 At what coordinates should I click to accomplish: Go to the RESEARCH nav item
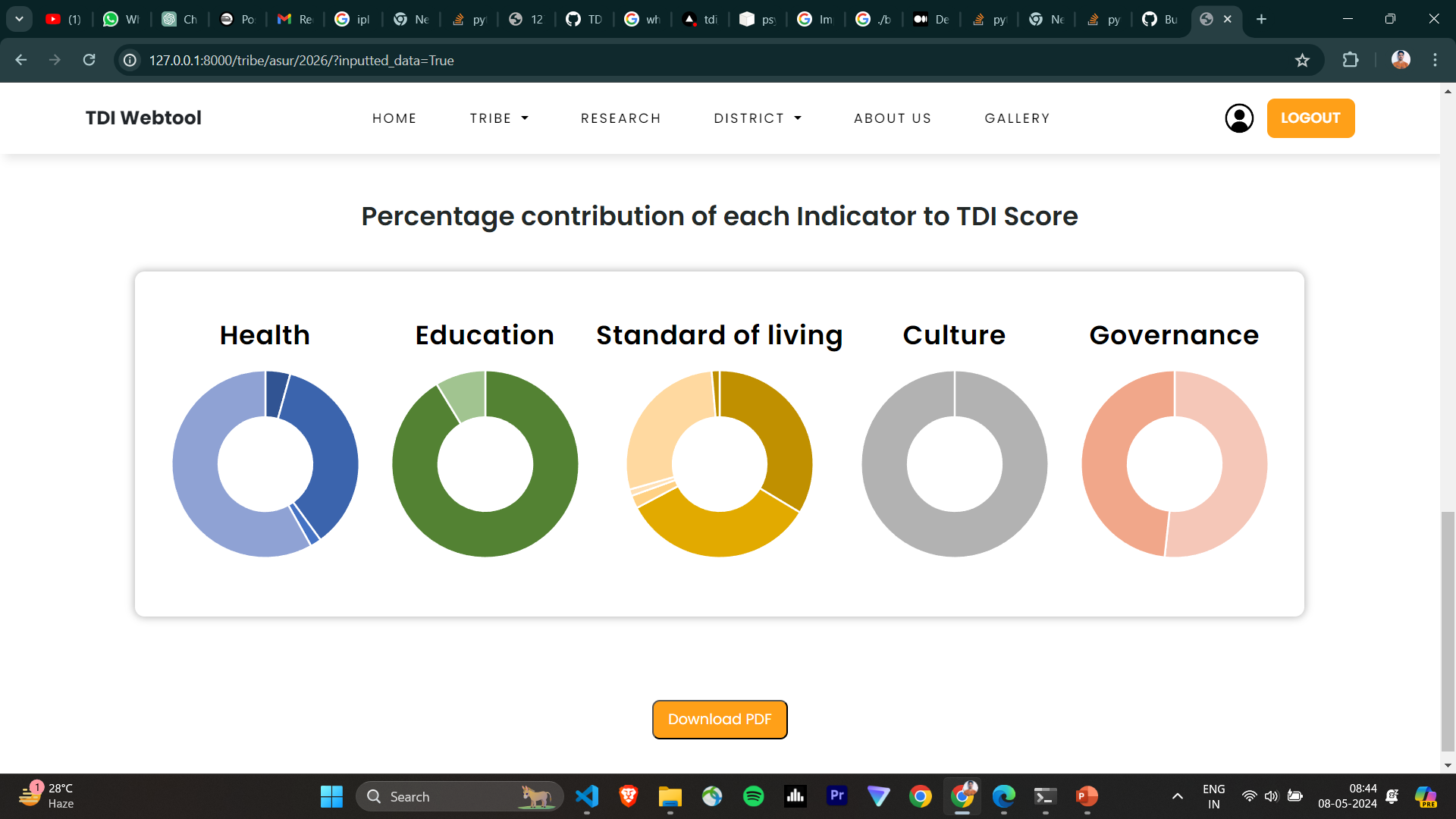(620, 118)
